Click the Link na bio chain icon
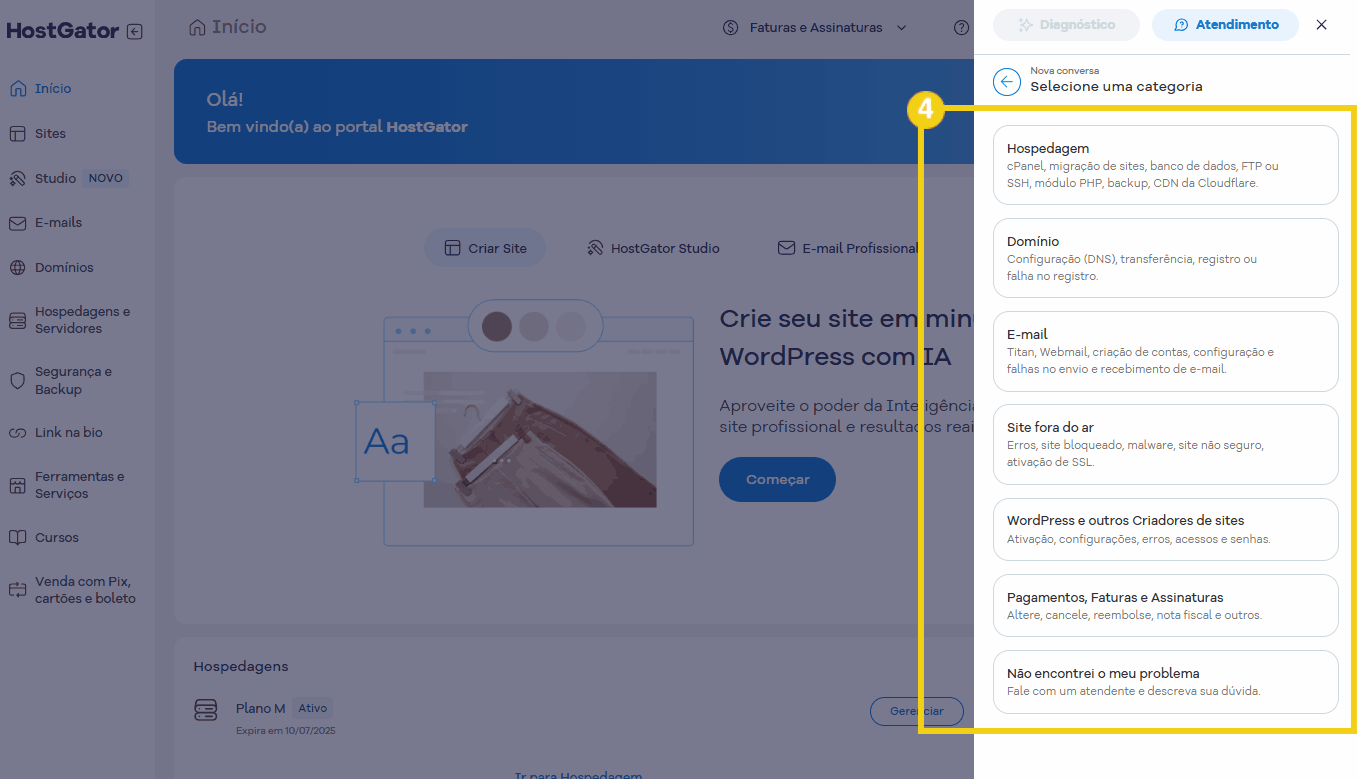This screenshot has width=1358, height=779. point(17,433)
